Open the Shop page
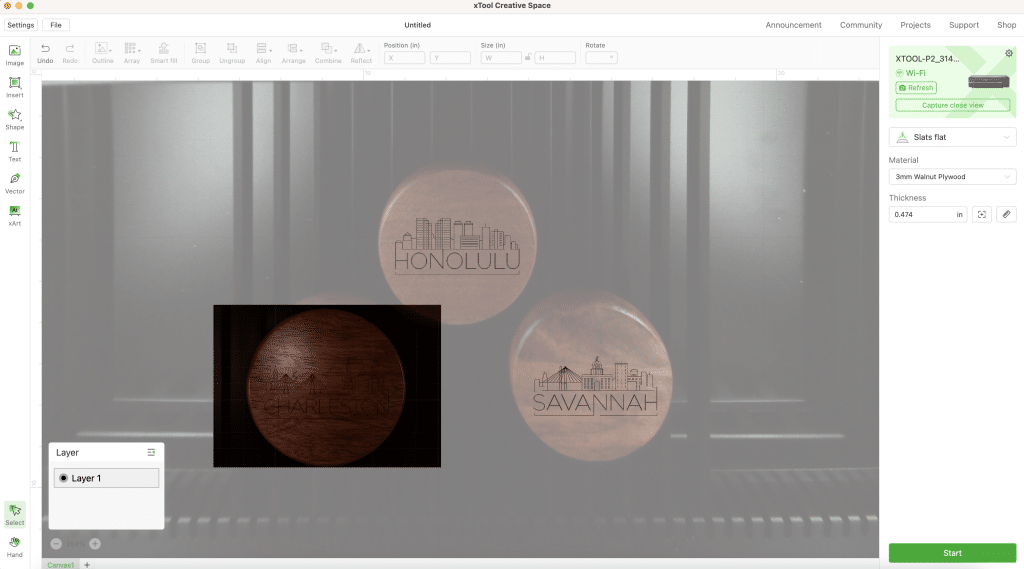The image size is (1024, 569). coord(1006,25)
